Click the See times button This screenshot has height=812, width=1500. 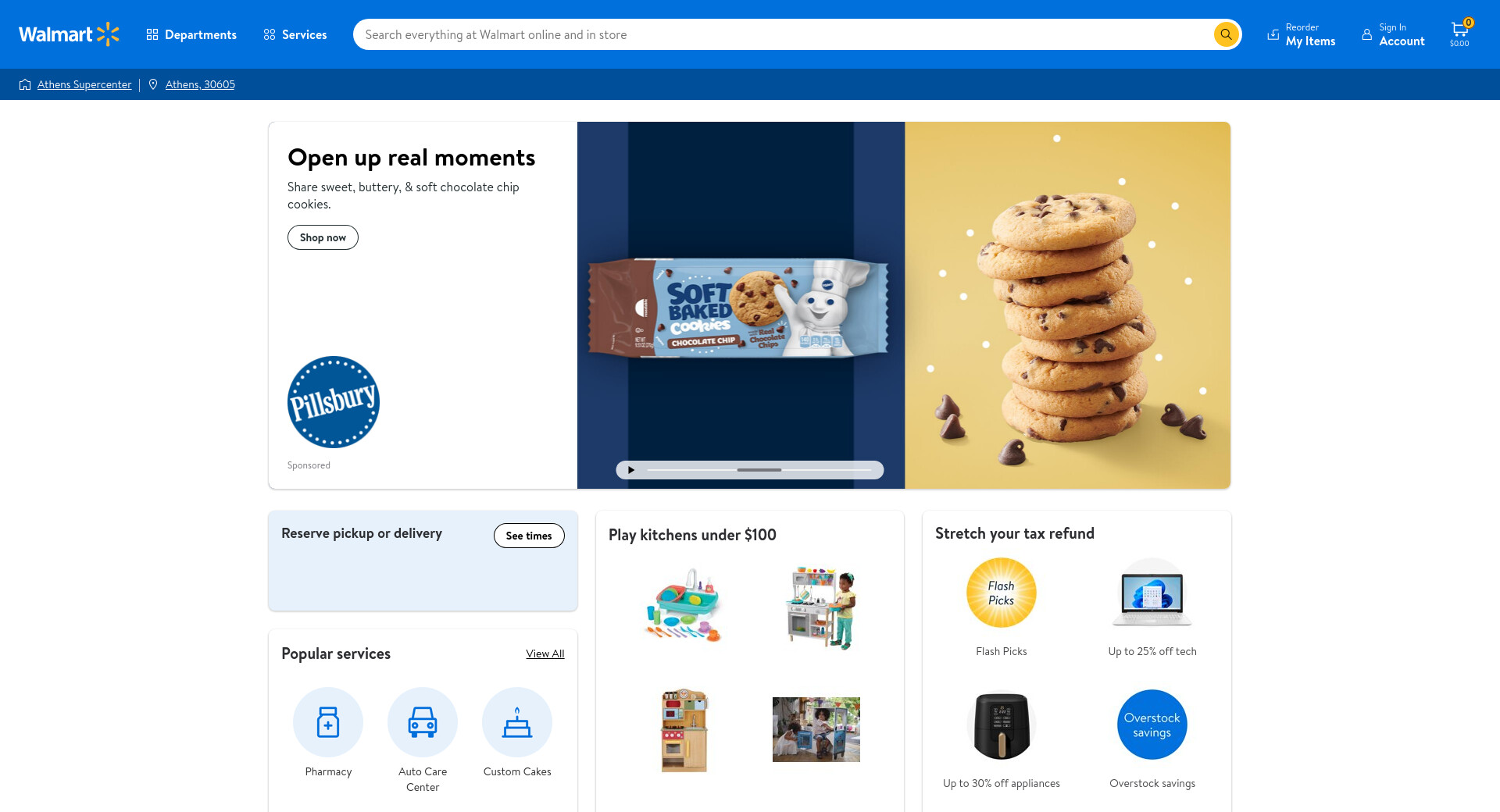point(529,536)
